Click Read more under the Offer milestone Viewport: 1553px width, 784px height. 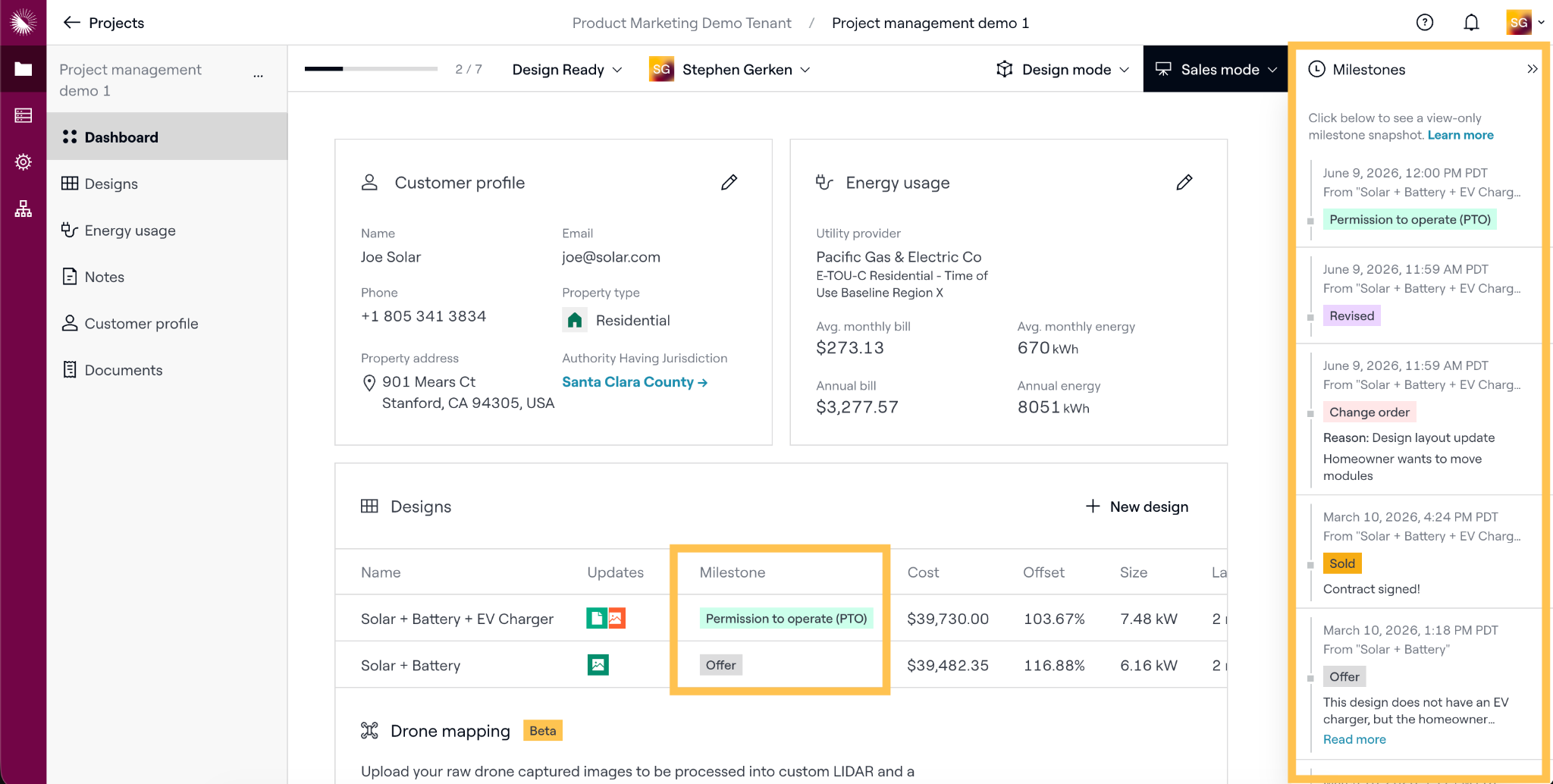tap(1354, 739)
